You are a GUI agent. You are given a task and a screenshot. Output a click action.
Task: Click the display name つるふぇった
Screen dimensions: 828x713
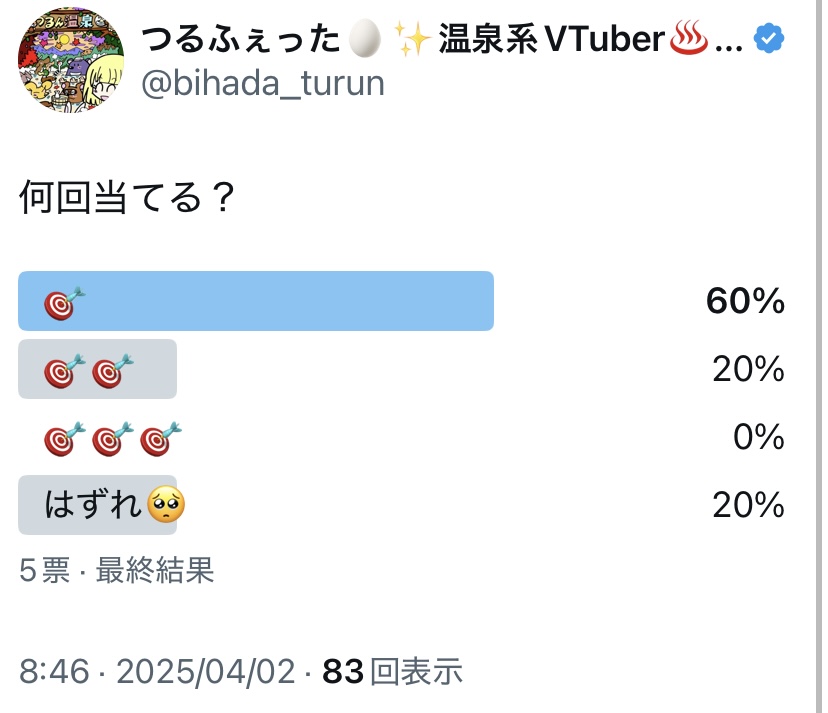pyautogui.click(x=240, y=39)
